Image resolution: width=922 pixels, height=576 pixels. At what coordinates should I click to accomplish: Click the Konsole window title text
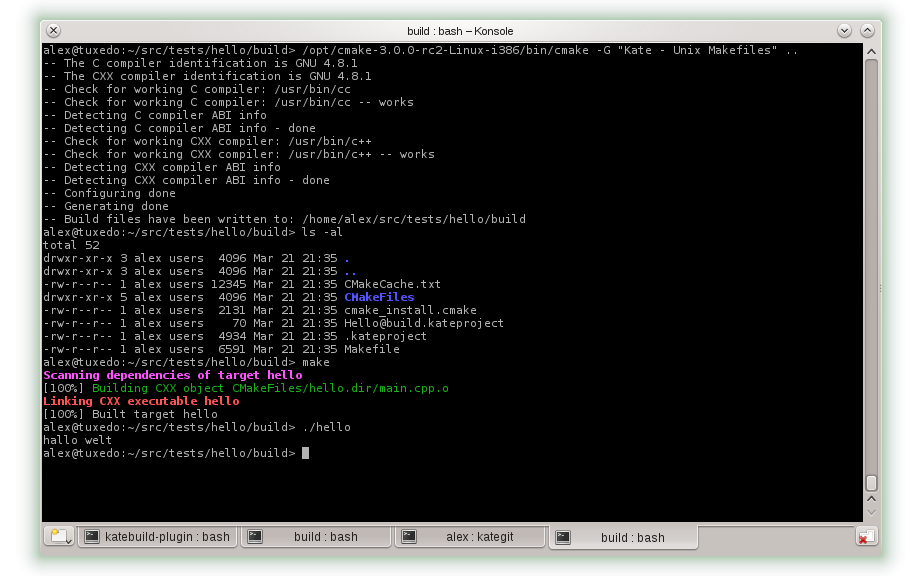[460, 31]
